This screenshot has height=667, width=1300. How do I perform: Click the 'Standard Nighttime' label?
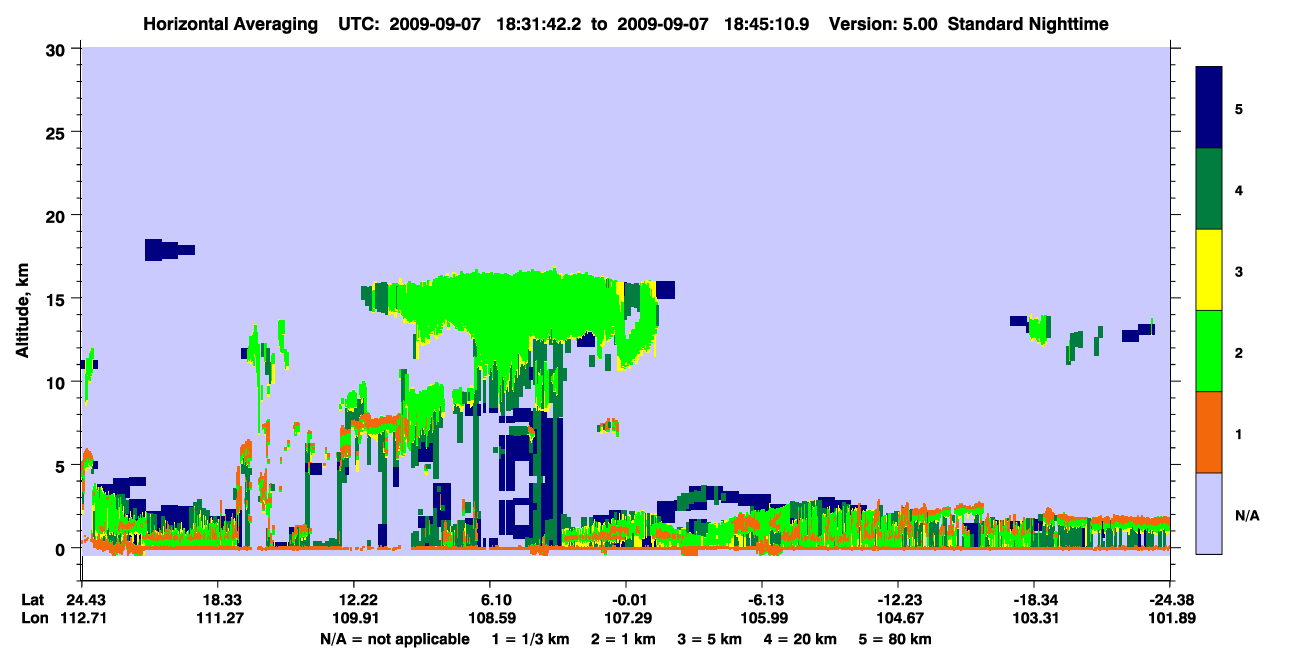[x=1028, y=24]
